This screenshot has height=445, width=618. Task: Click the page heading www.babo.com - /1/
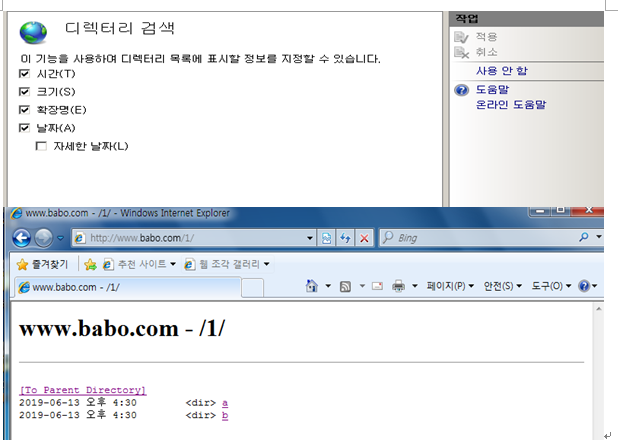[x=122, y=328]
